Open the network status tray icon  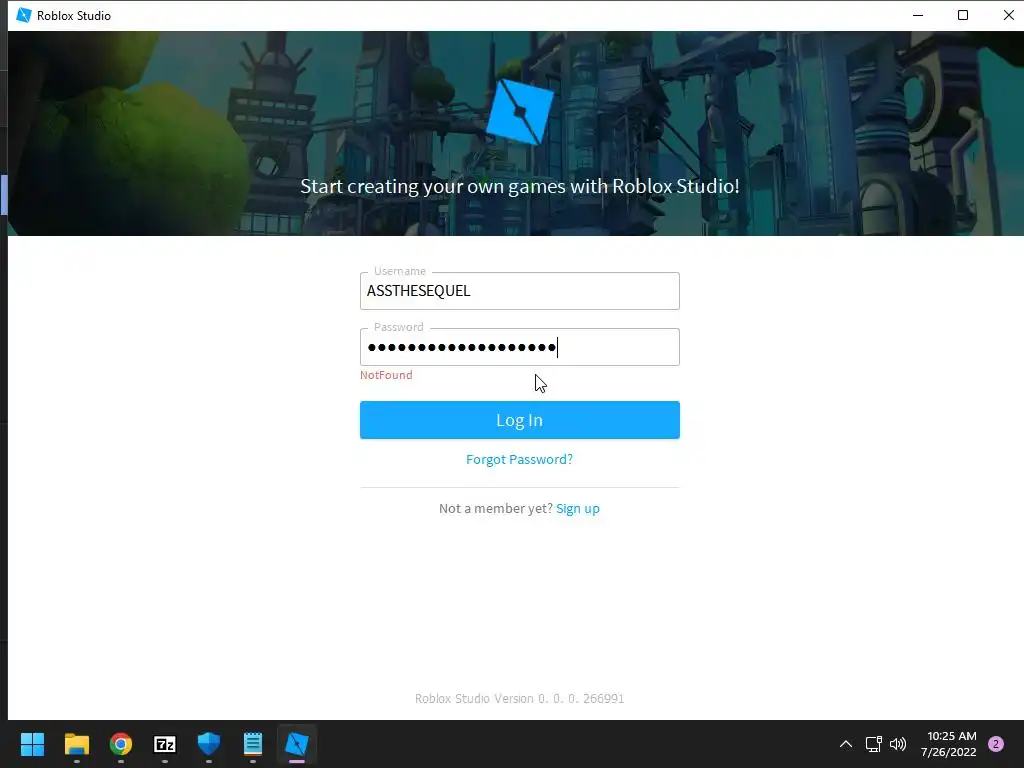pos(873,744)
